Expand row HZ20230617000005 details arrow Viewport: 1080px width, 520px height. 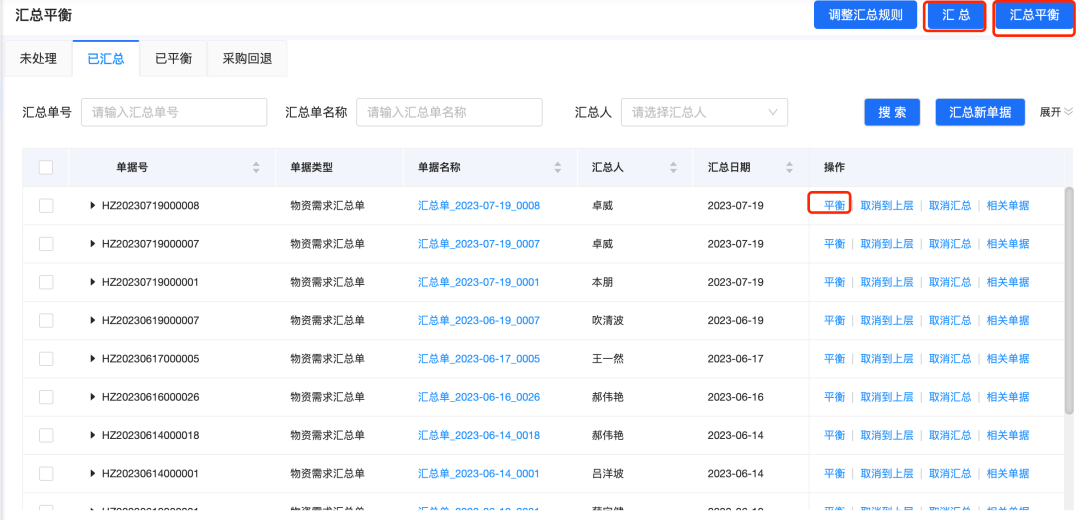[x=93, y=359]
